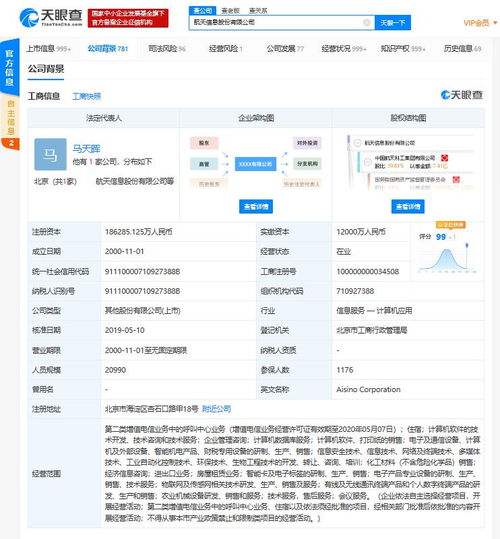Select the paid-in capital value 12000万人民币

click(361, 232)
